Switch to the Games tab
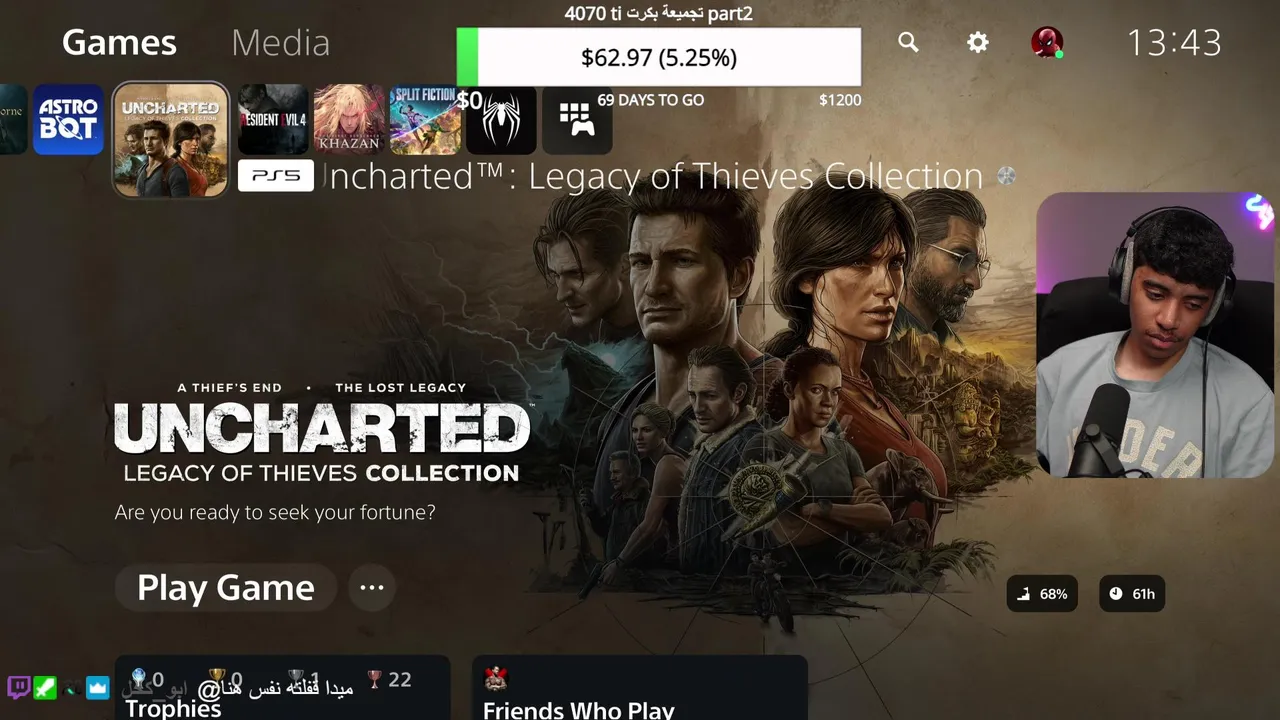Screen dimensions: 1280x720 click(119, 43)
